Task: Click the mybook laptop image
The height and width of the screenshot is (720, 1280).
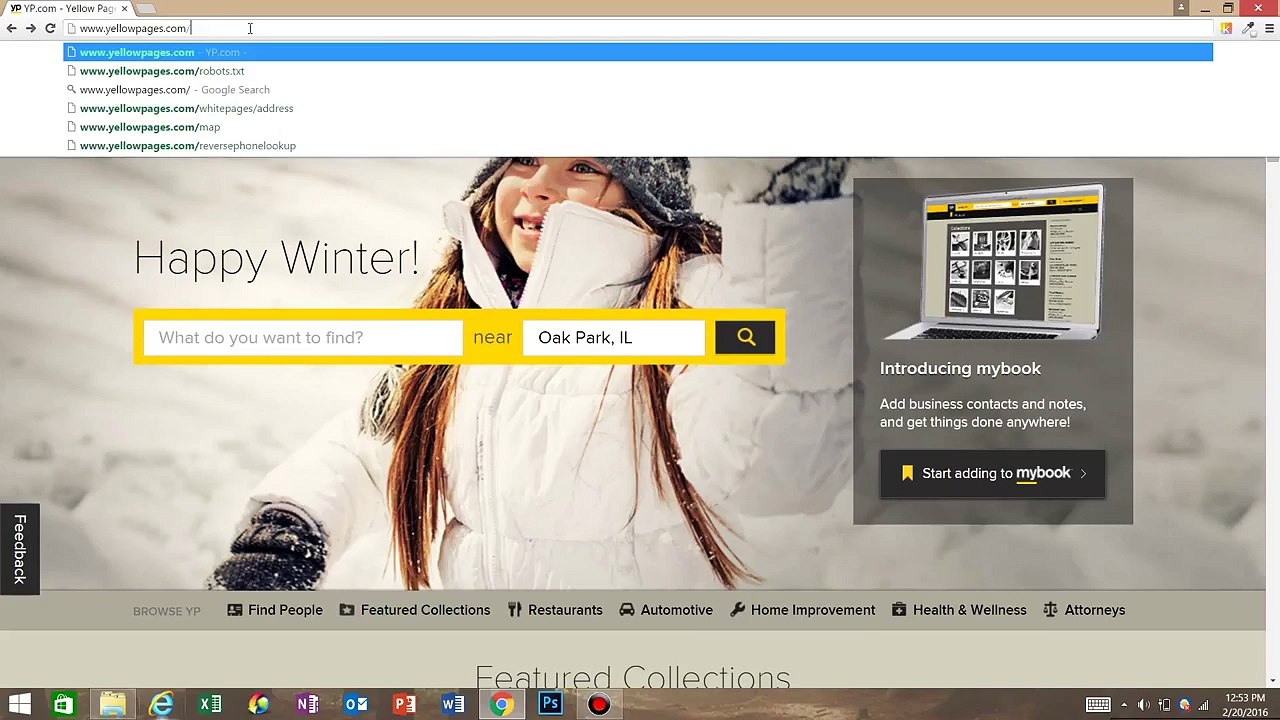Action: [994, 262]
